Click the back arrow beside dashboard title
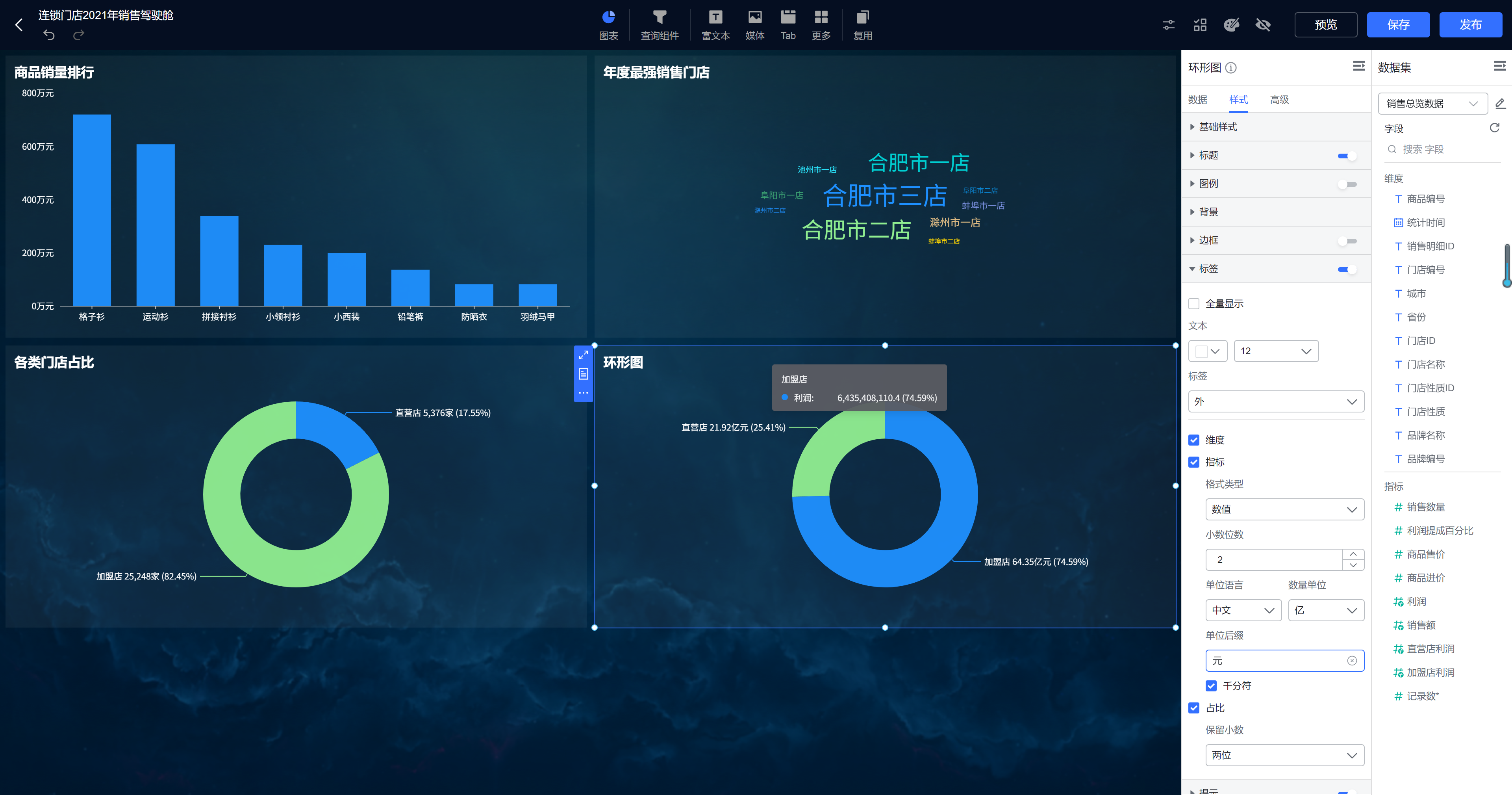1512x795 pixels. [19, 25]
